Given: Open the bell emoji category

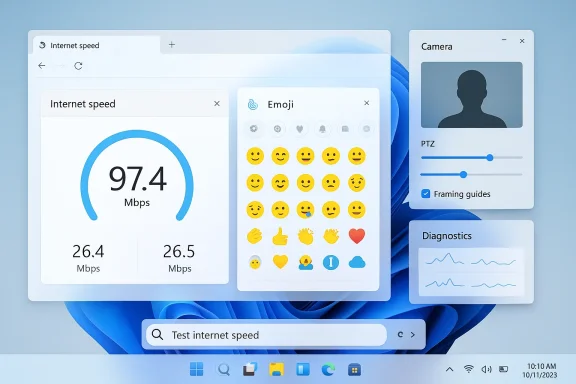Looking at the screenshot, I should (x=322, y=129).
